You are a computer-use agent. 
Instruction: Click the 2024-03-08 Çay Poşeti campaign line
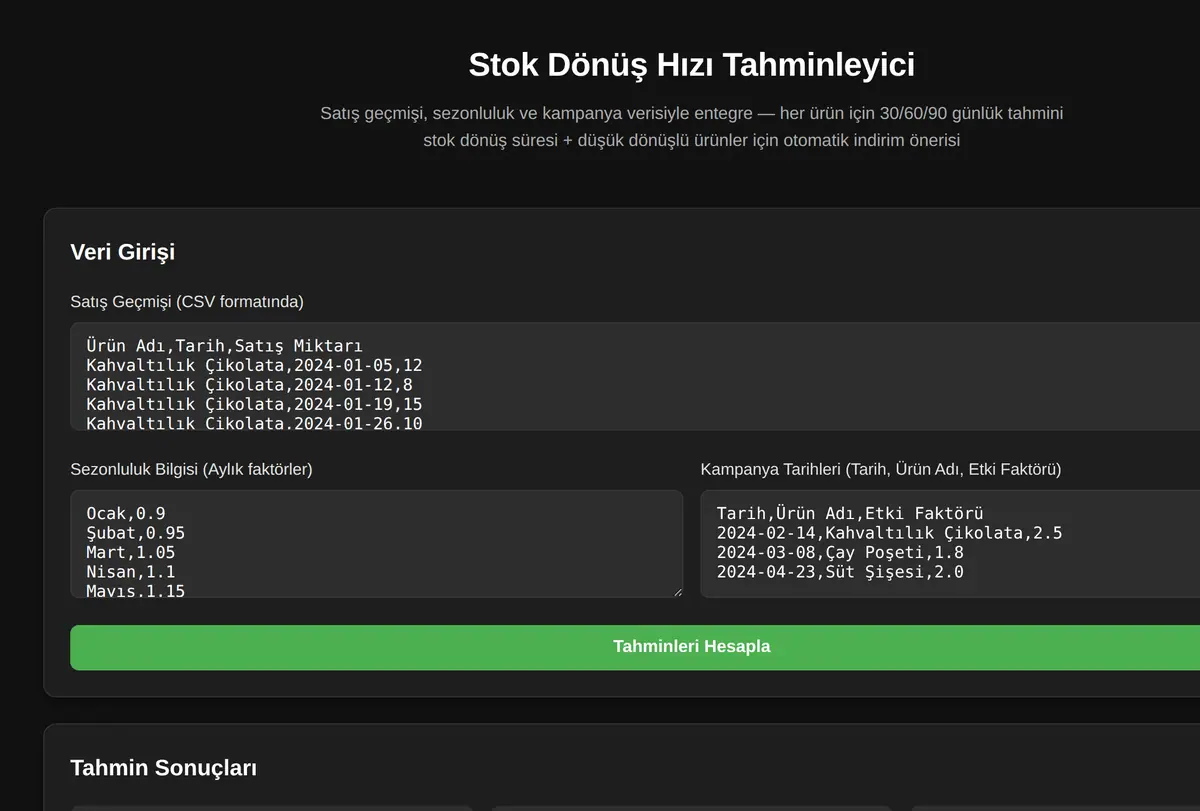840,552
